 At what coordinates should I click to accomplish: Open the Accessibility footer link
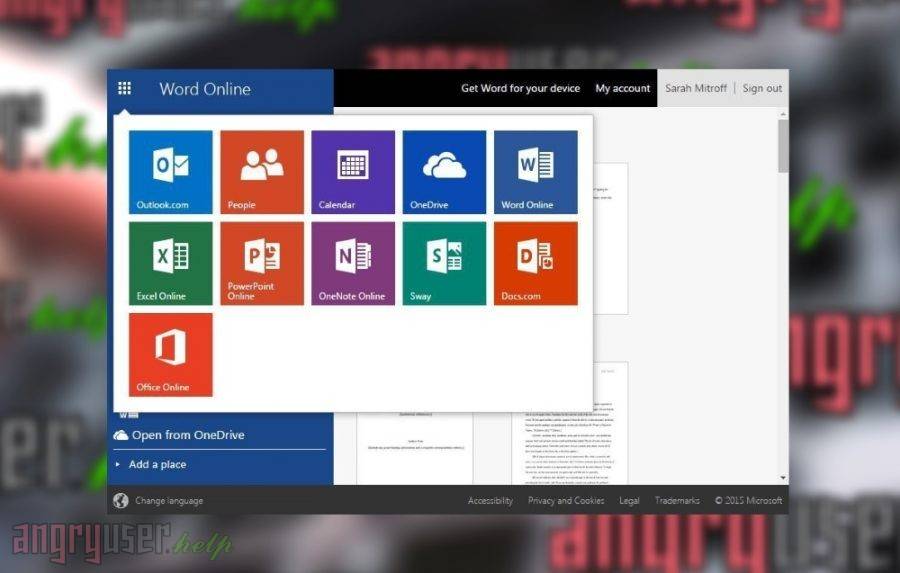(x=490, y=501)
